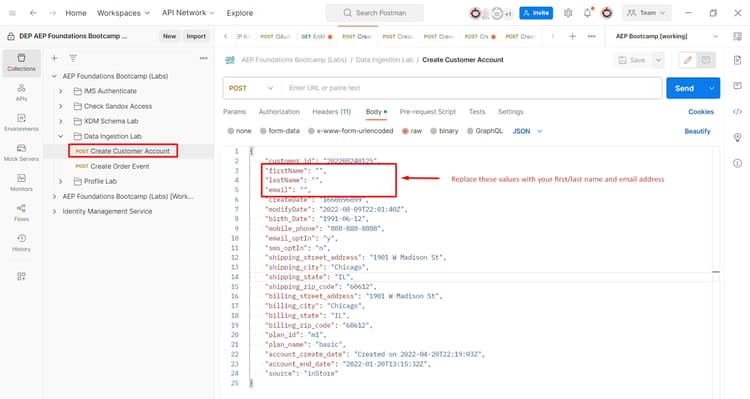Viewport: 750px width, 399px height.
Task: Open the JSON format dropdown
Action: [x=527, y=131]
